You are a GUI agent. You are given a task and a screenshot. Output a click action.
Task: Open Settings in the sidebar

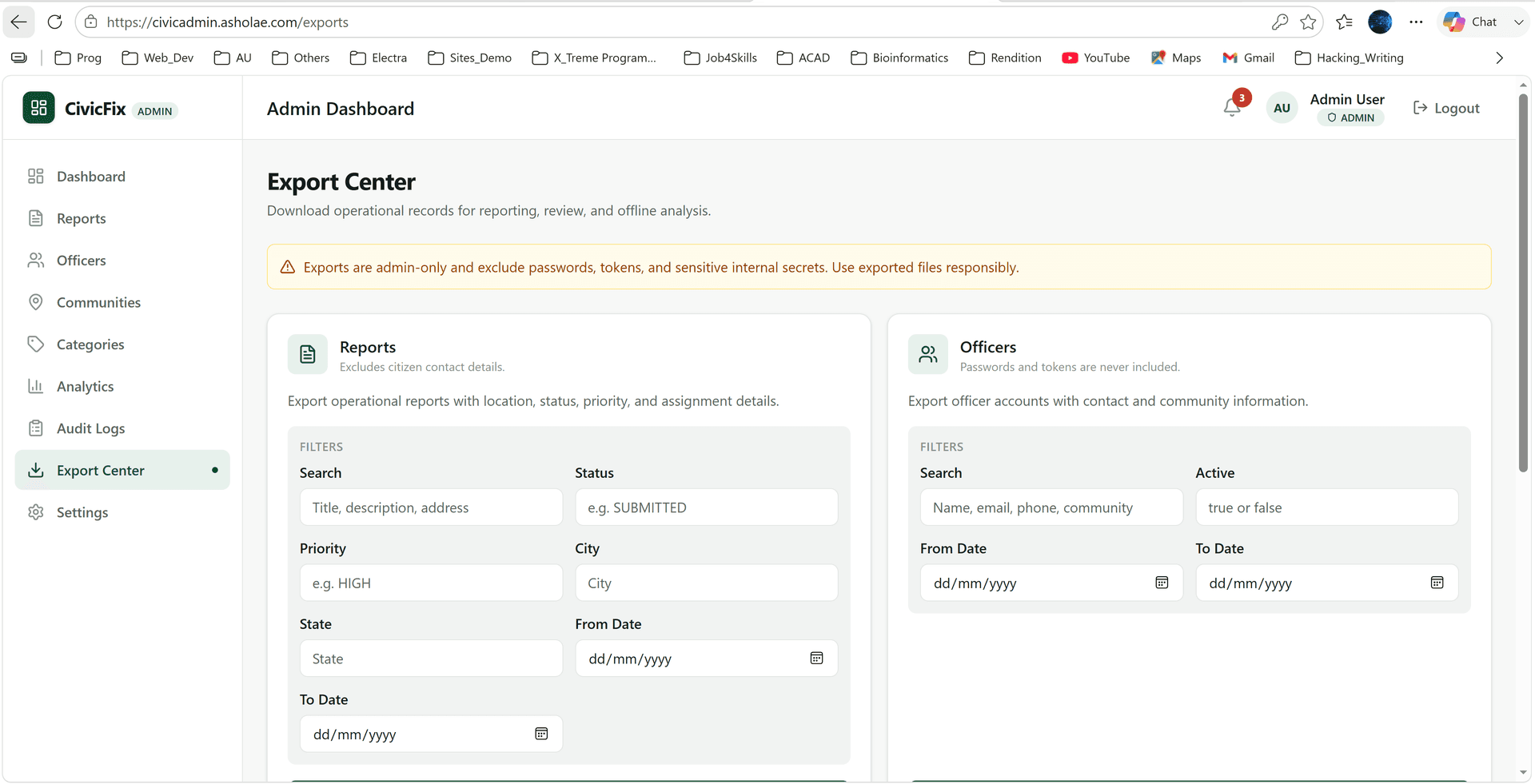[x=122, y=512]
